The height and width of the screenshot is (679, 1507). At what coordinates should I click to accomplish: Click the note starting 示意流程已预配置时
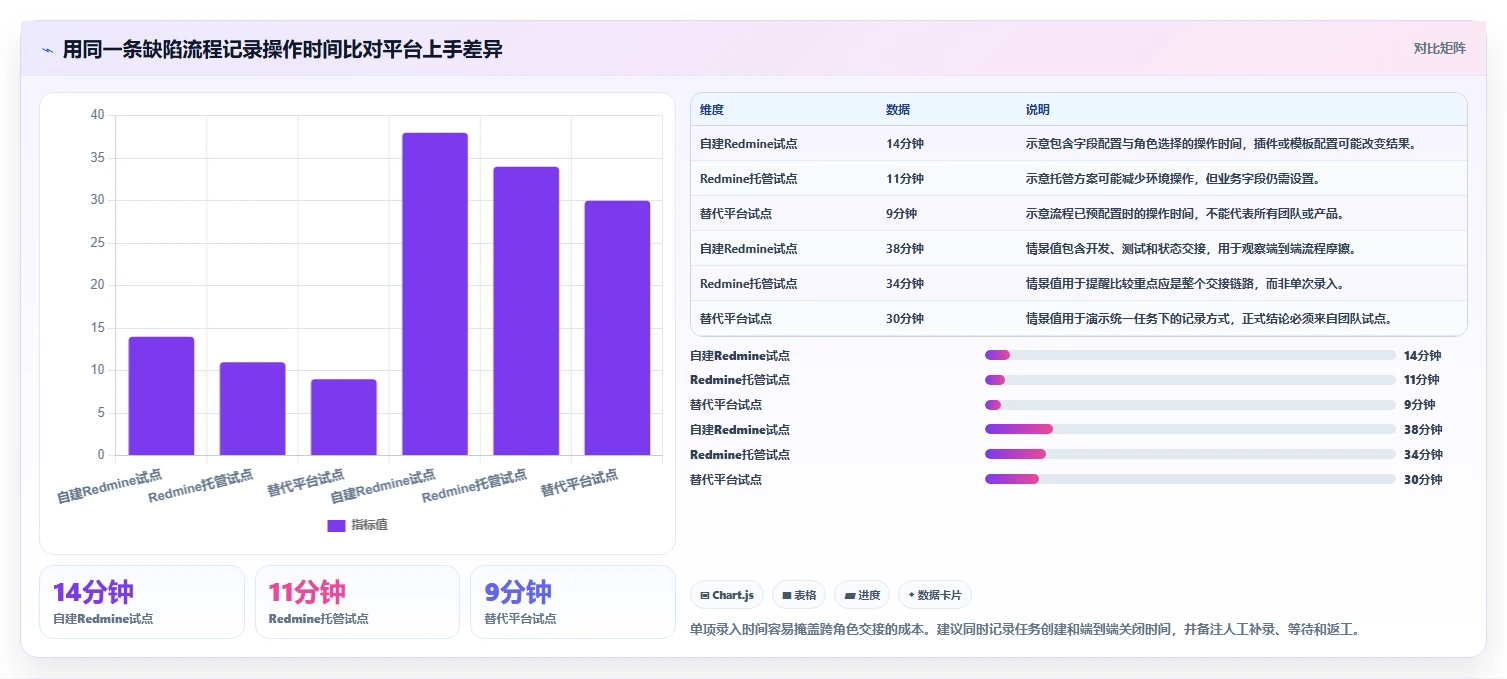click(1184, 214)
